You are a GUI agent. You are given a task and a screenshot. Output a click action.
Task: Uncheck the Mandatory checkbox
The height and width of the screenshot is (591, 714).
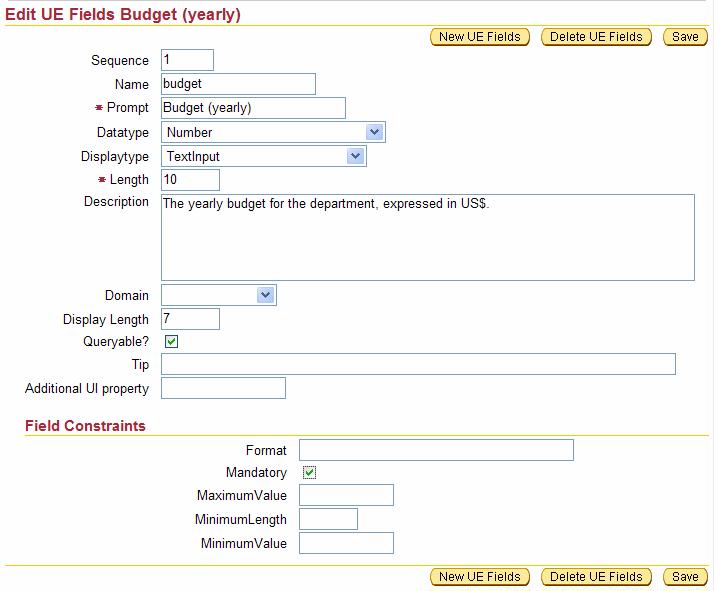click(309, 473)
